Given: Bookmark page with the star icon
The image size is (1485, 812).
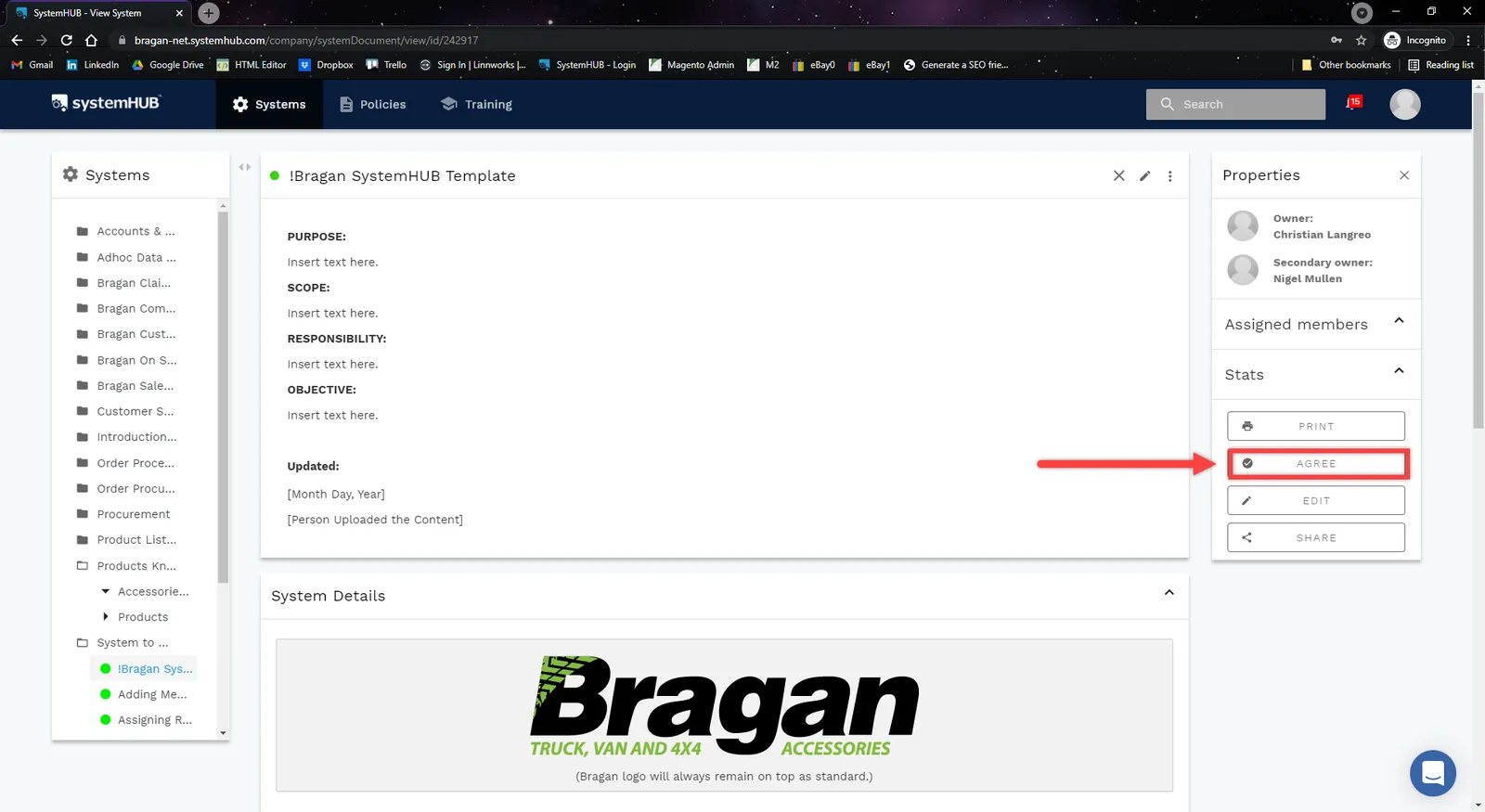Looking at the screenshot, I should 1362,40.
